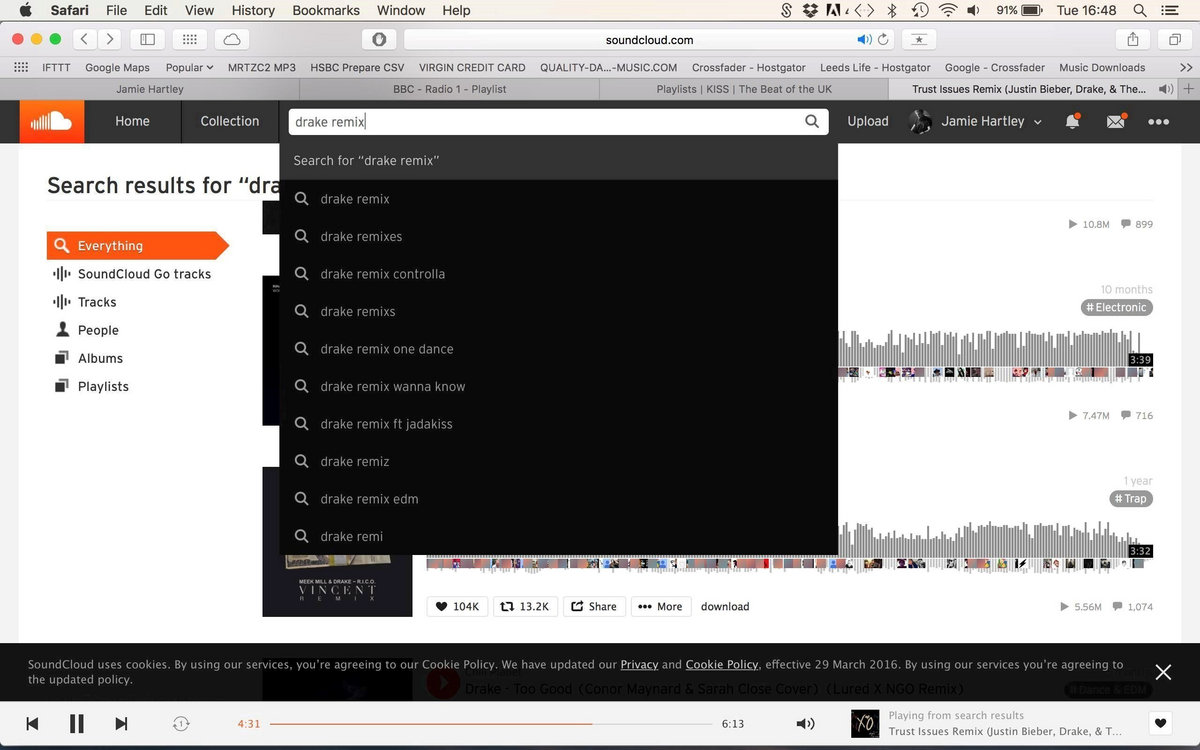Image resolution: width=1200 pixels, height=750 pixels.
Task: Open the Bookmarks menu in the menu bar
Action: coord(325,10)
